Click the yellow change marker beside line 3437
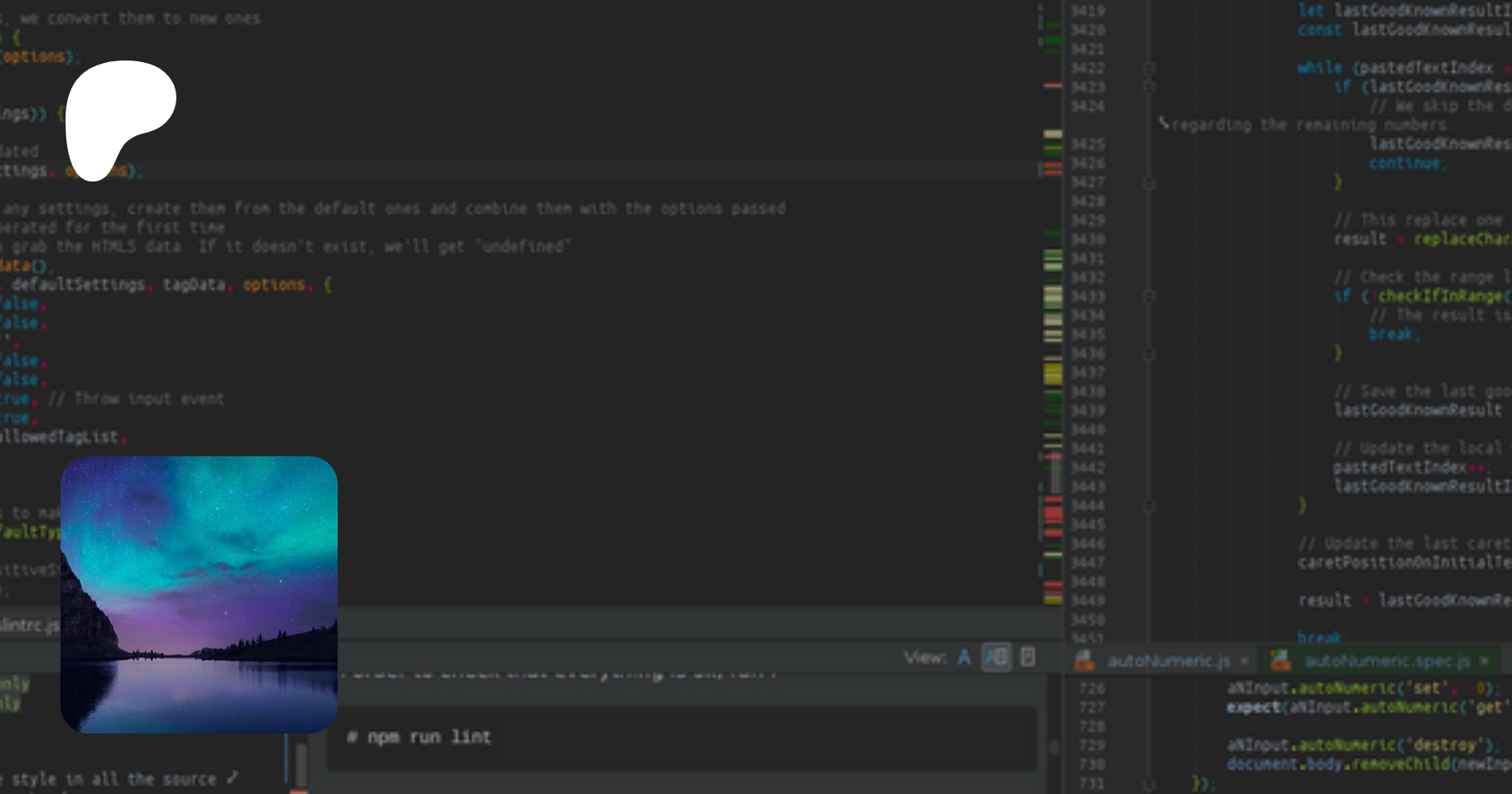This screenshot has height=794, width=1512. coord(1053,372)
